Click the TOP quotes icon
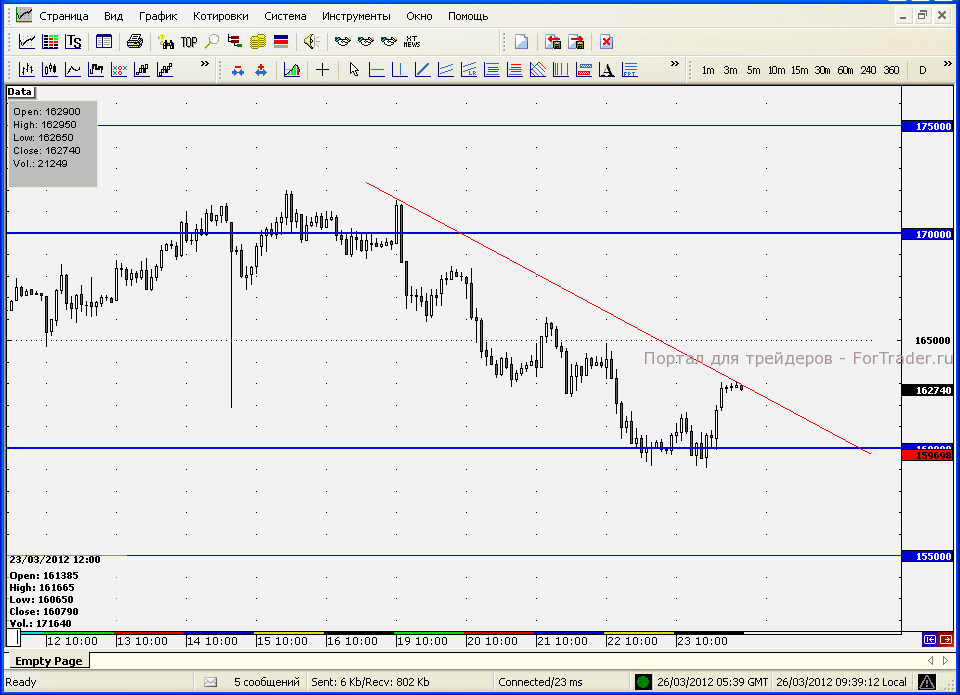 coord(189,42)
